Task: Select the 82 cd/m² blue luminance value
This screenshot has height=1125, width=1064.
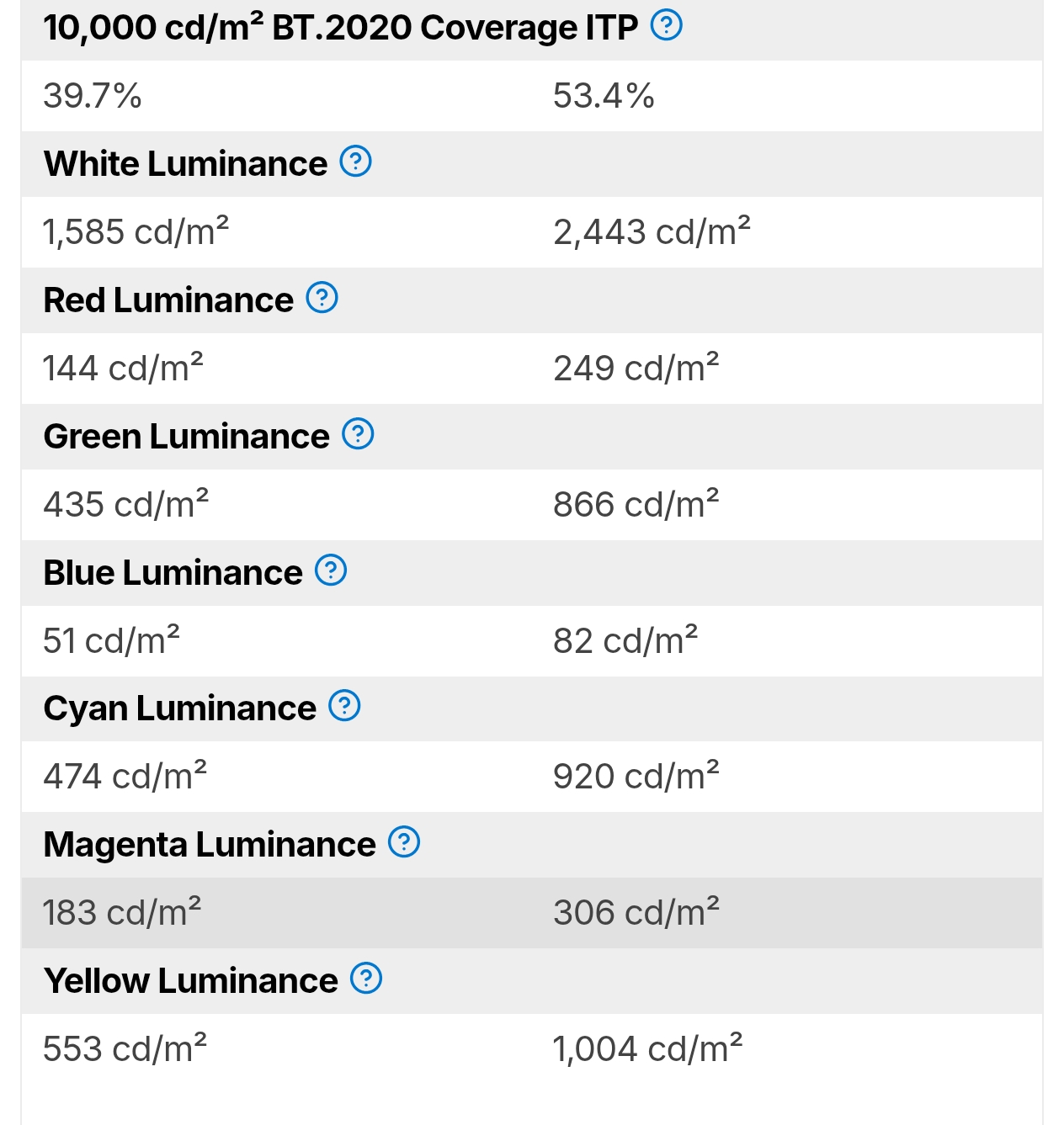Action: pos(625,640)
